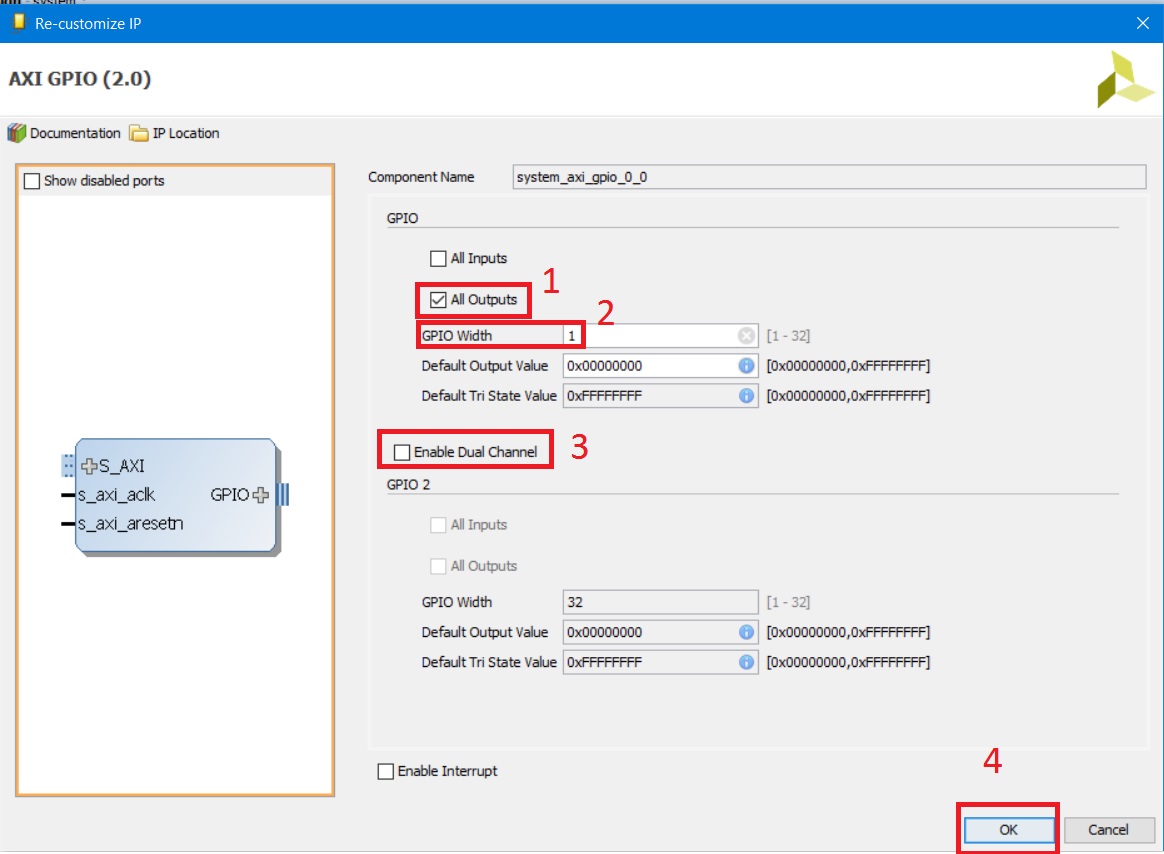Click into the GPIO Width input field
This screenshot has height=854, width=1164.
pyautogui.click(x=650, y=336)
